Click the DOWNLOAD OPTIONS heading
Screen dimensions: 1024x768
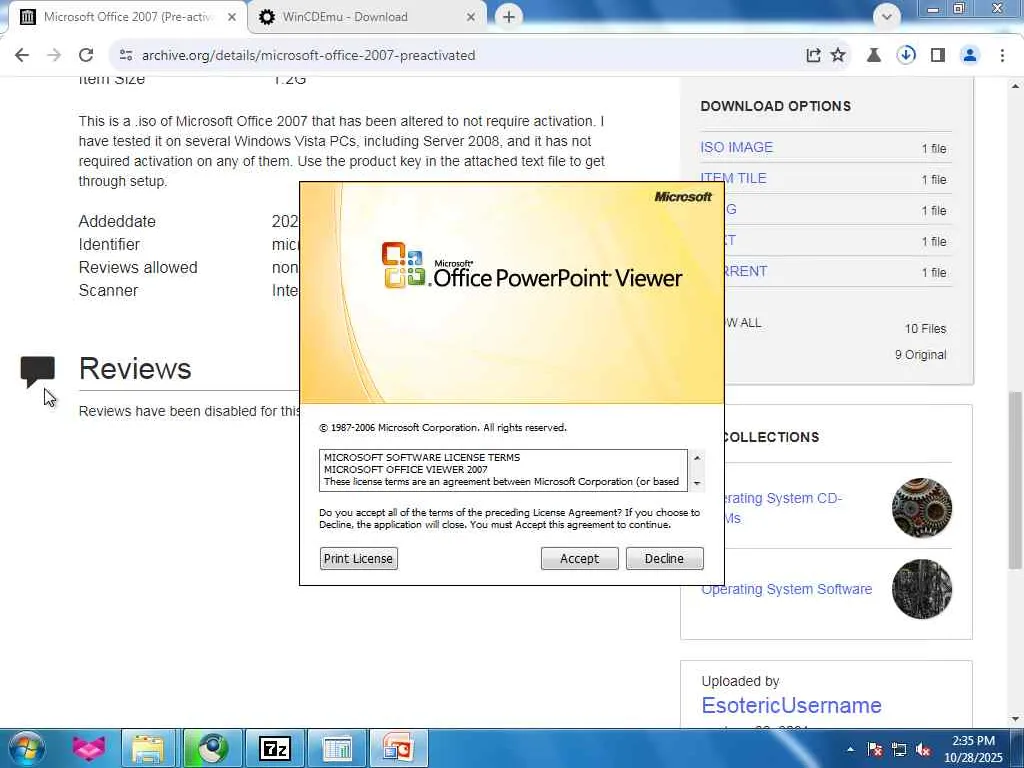coord(775,106)
